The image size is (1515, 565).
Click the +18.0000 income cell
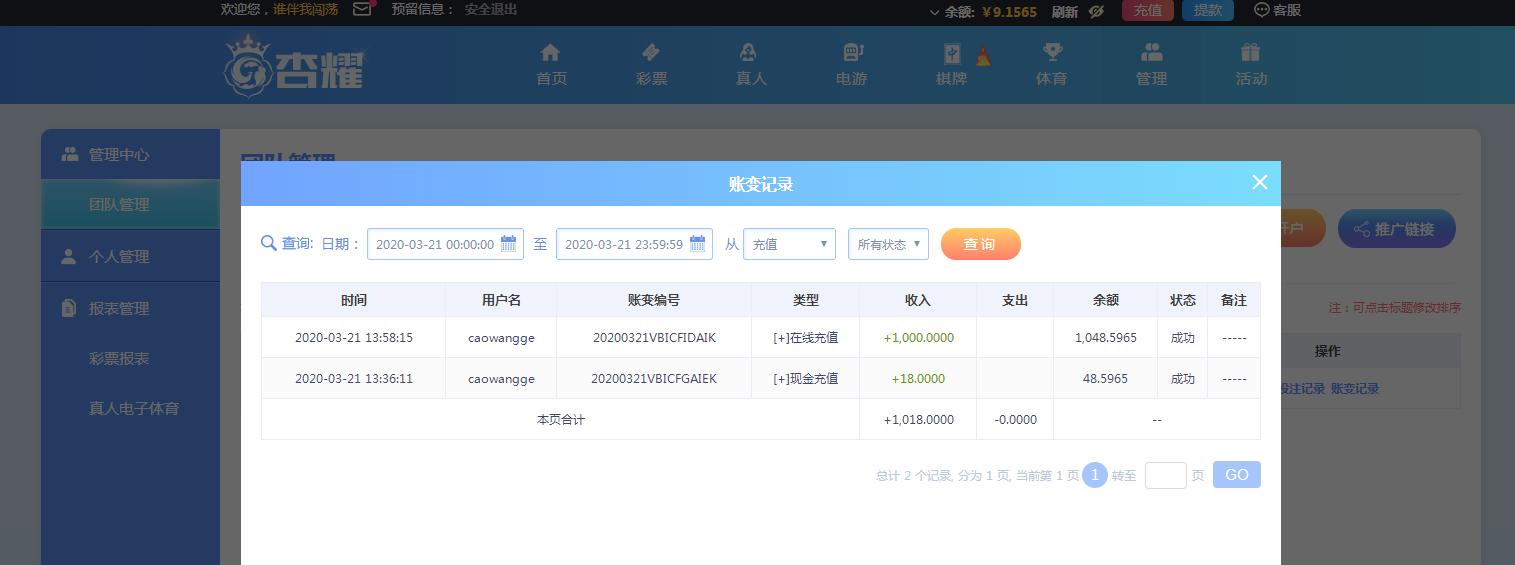918,379
